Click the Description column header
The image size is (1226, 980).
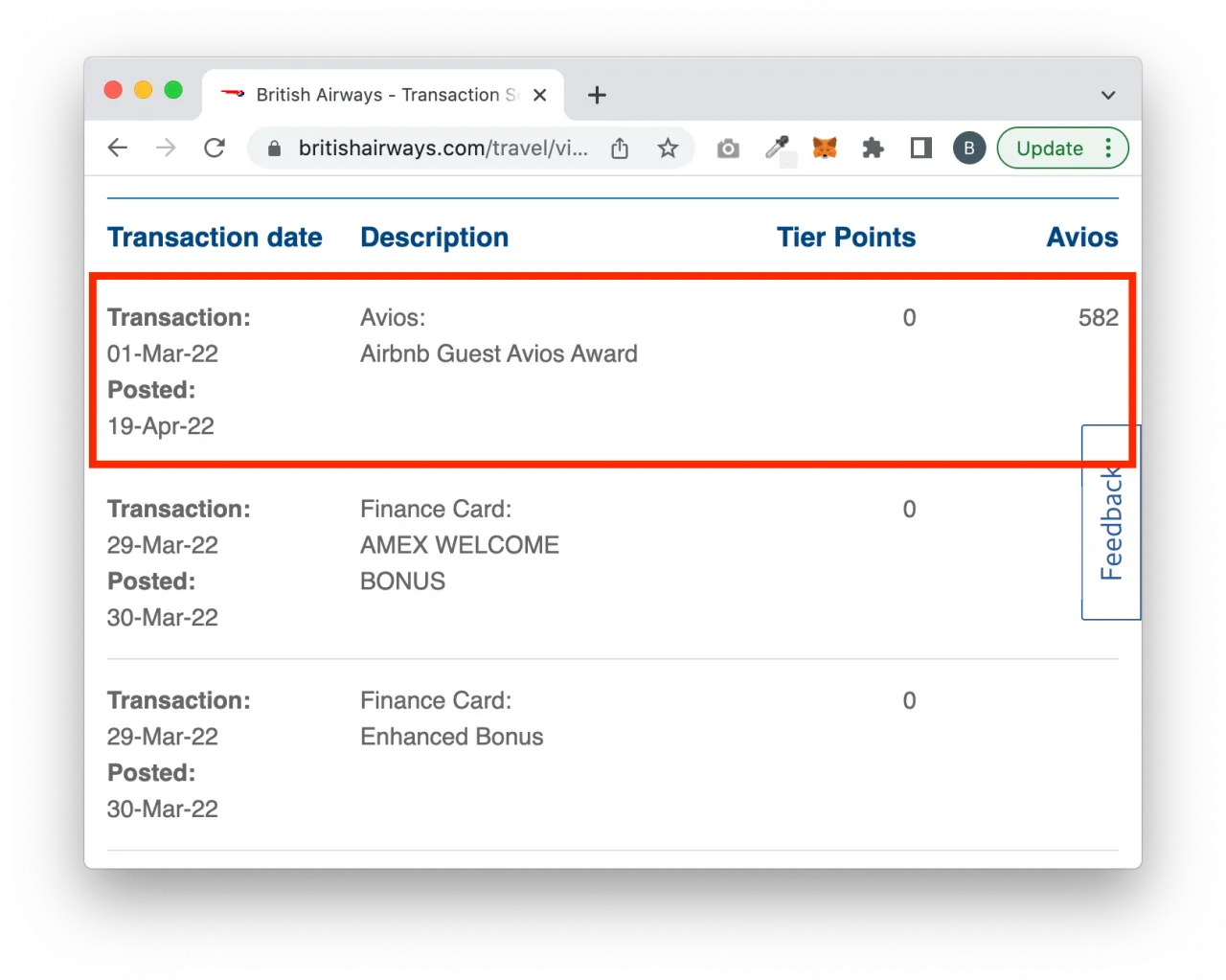(x=435, y=238)
